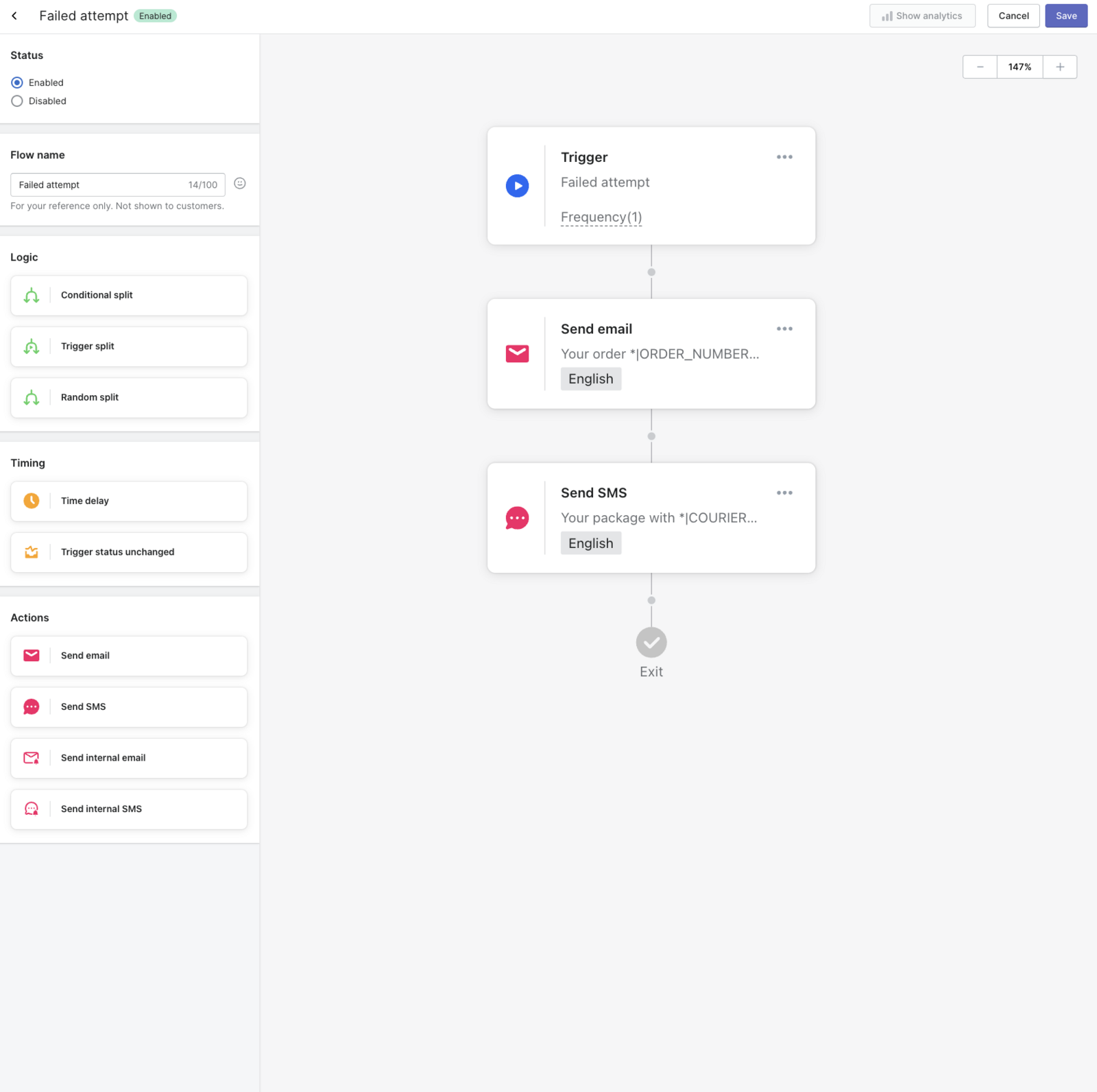
Task: Click the 147% zoom level value
Action: [x=1020, y=67]
